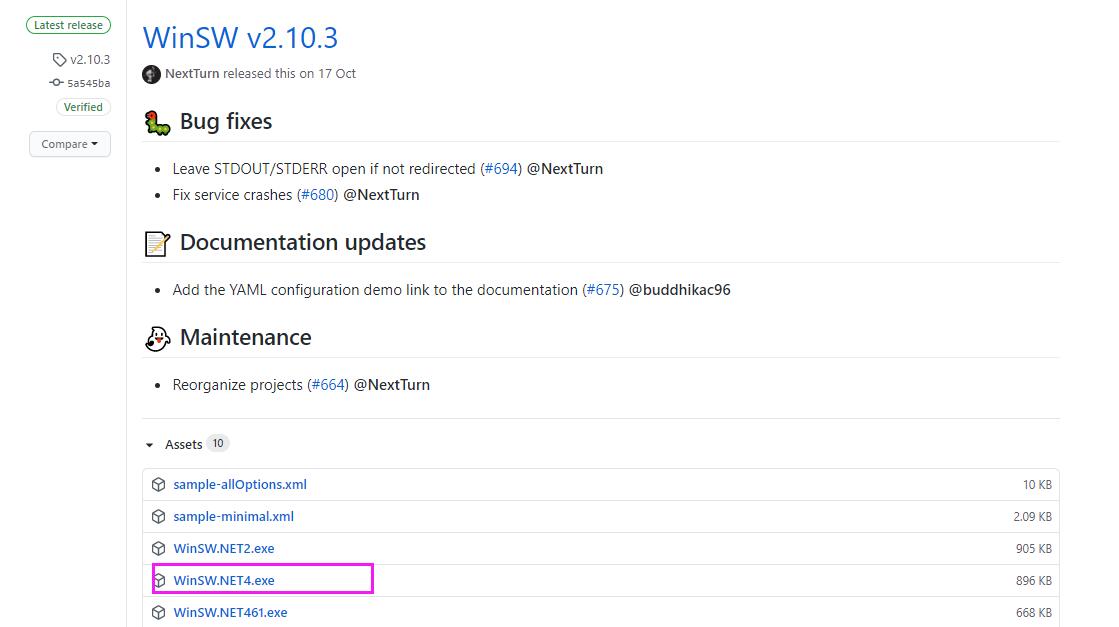Screen dimensions: 1119x627
Task: Click the release date 17 Oct
Action: pyautogui.click(x=337, y=73)
